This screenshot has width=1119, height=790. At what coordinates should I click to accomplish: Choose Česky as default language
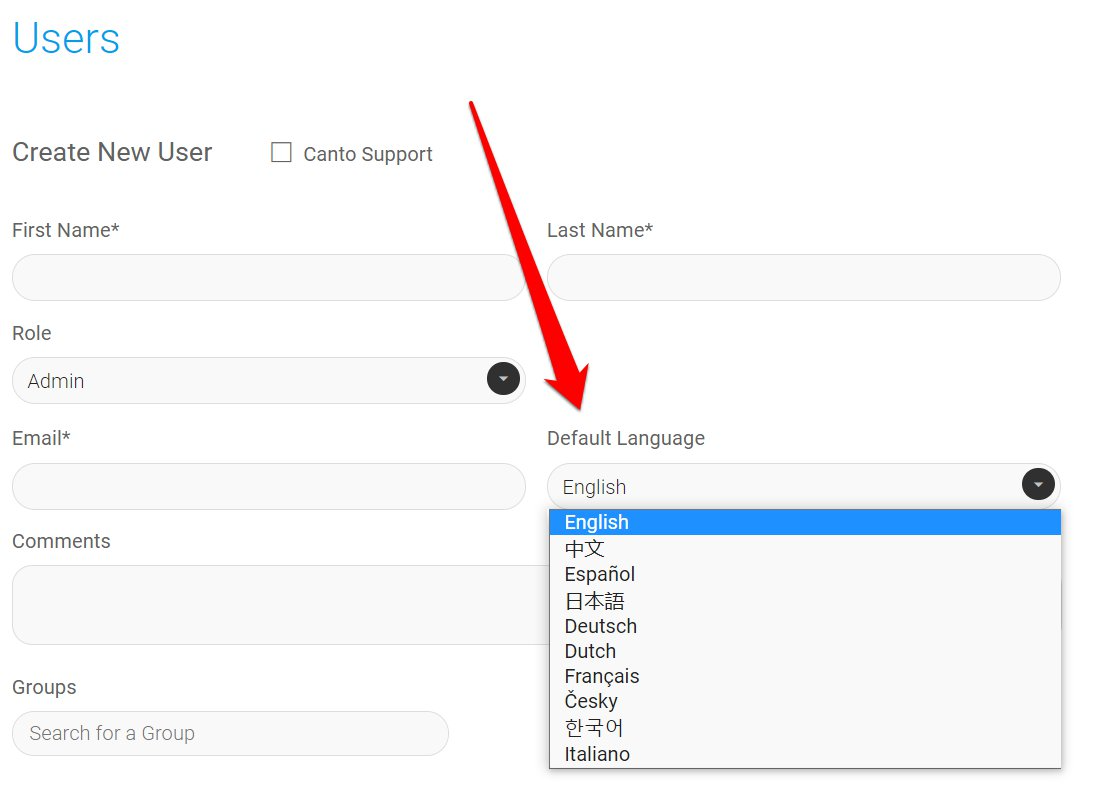point(591,701)
